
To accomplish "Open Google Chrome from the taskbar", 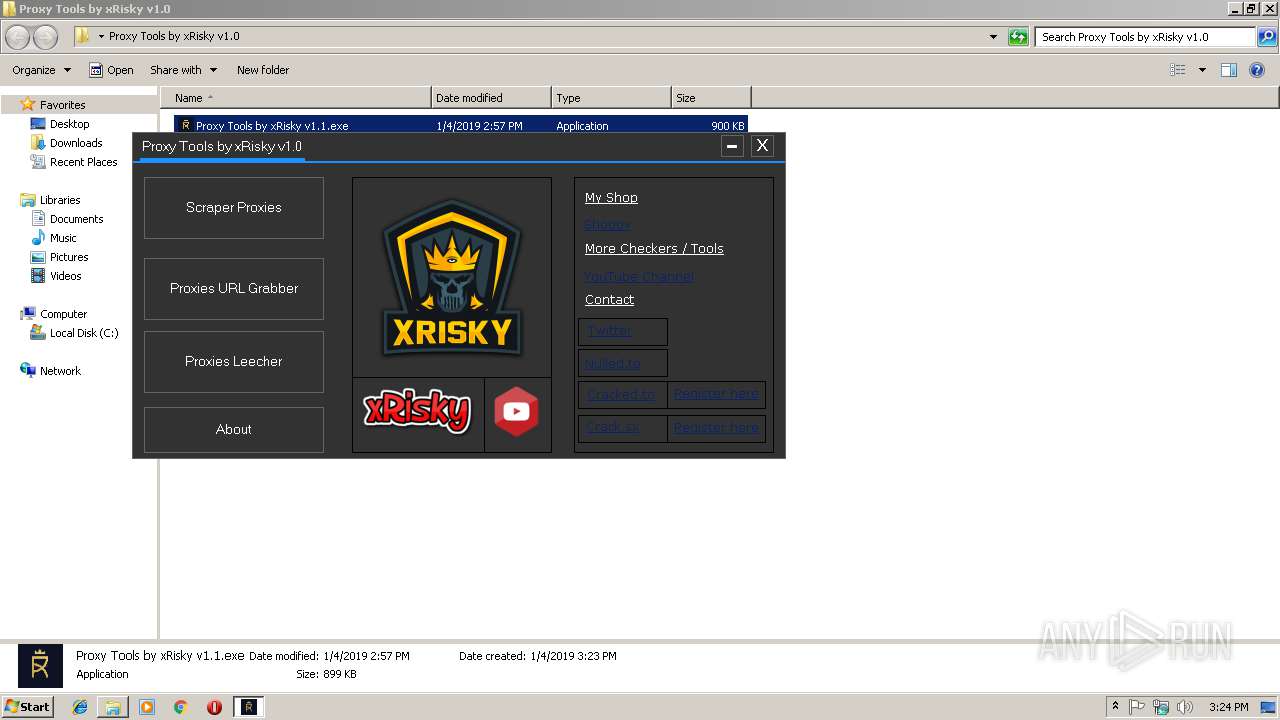I will click(x=181, y=707).
